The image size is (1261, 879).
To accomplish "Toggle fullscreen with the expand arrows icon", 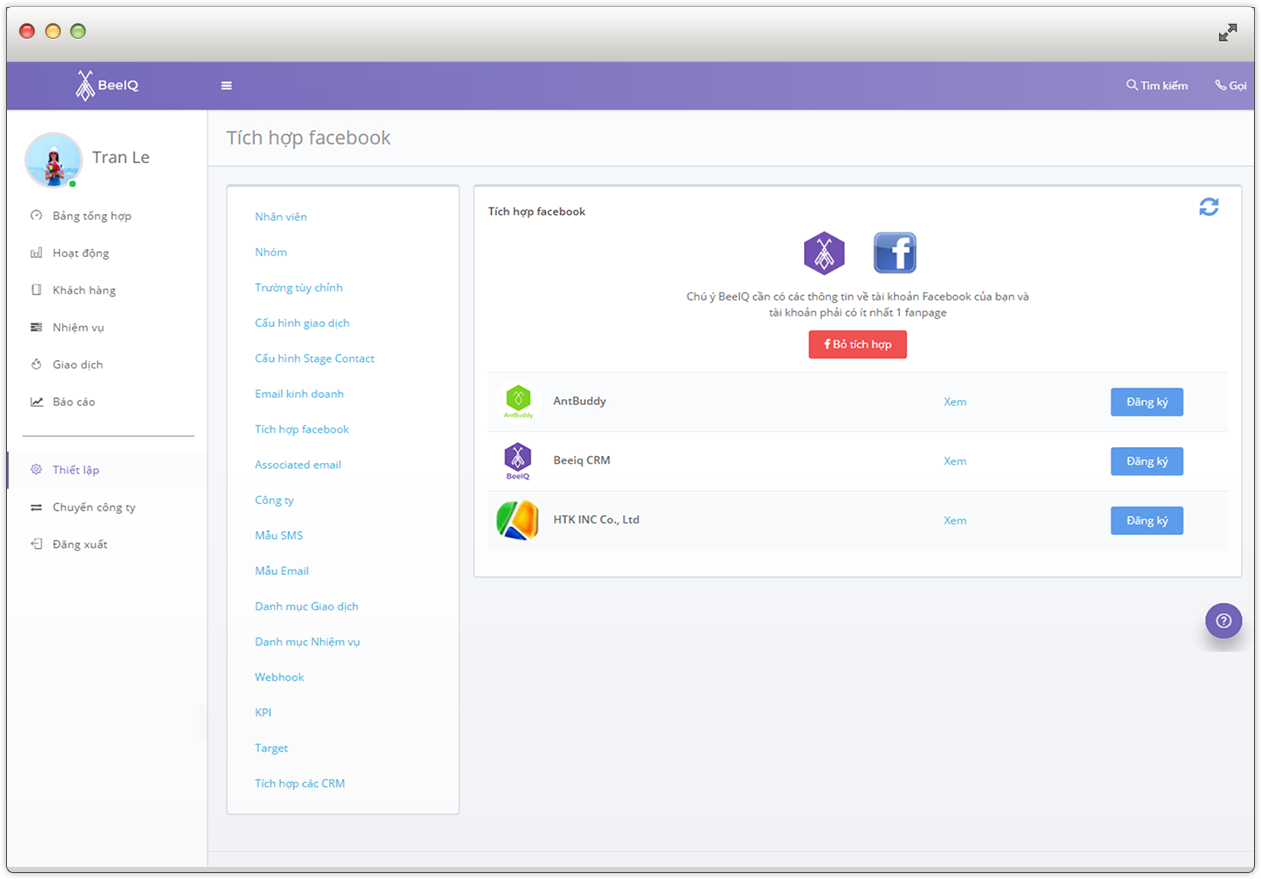I will 1227,33.
